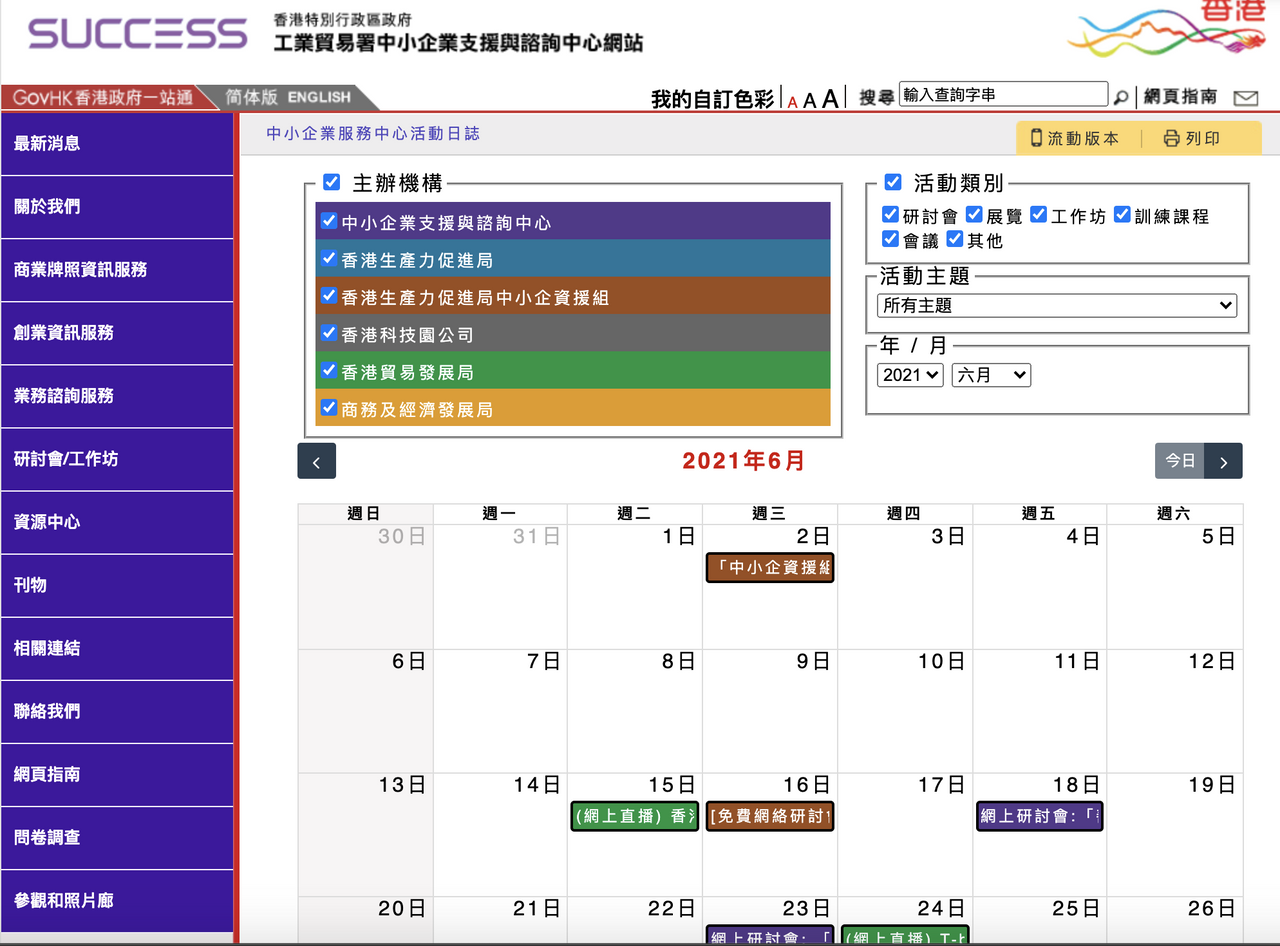Image resolution: width=1280 pixels, height=946 pixels.
Task: Go to next month arrow
Action: point(1223,462)
